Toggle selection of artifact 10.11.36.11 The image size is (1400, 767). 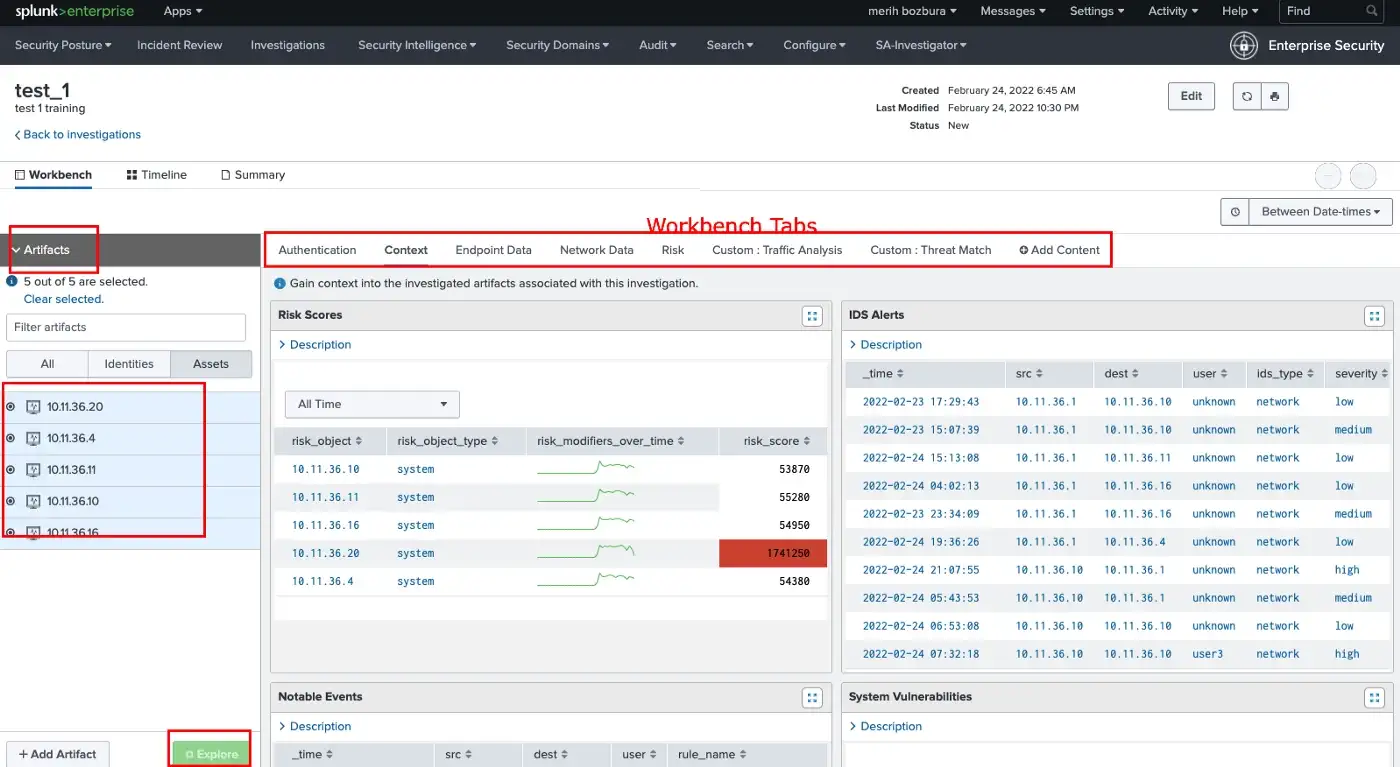click(x=10, y=469)
